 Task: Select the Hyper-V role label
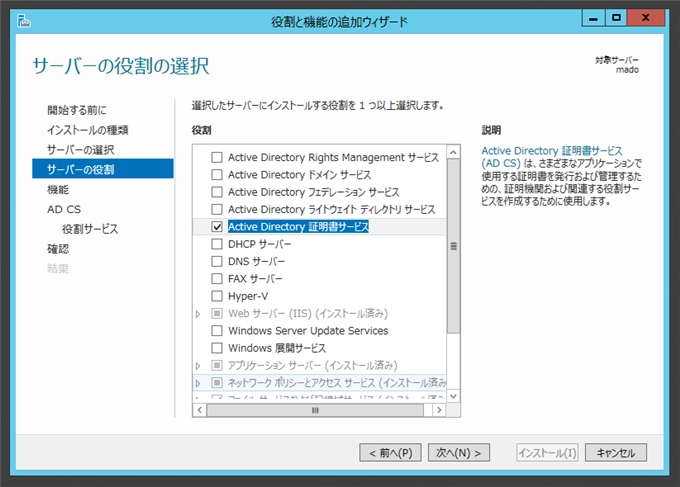(x=248, y=296)
